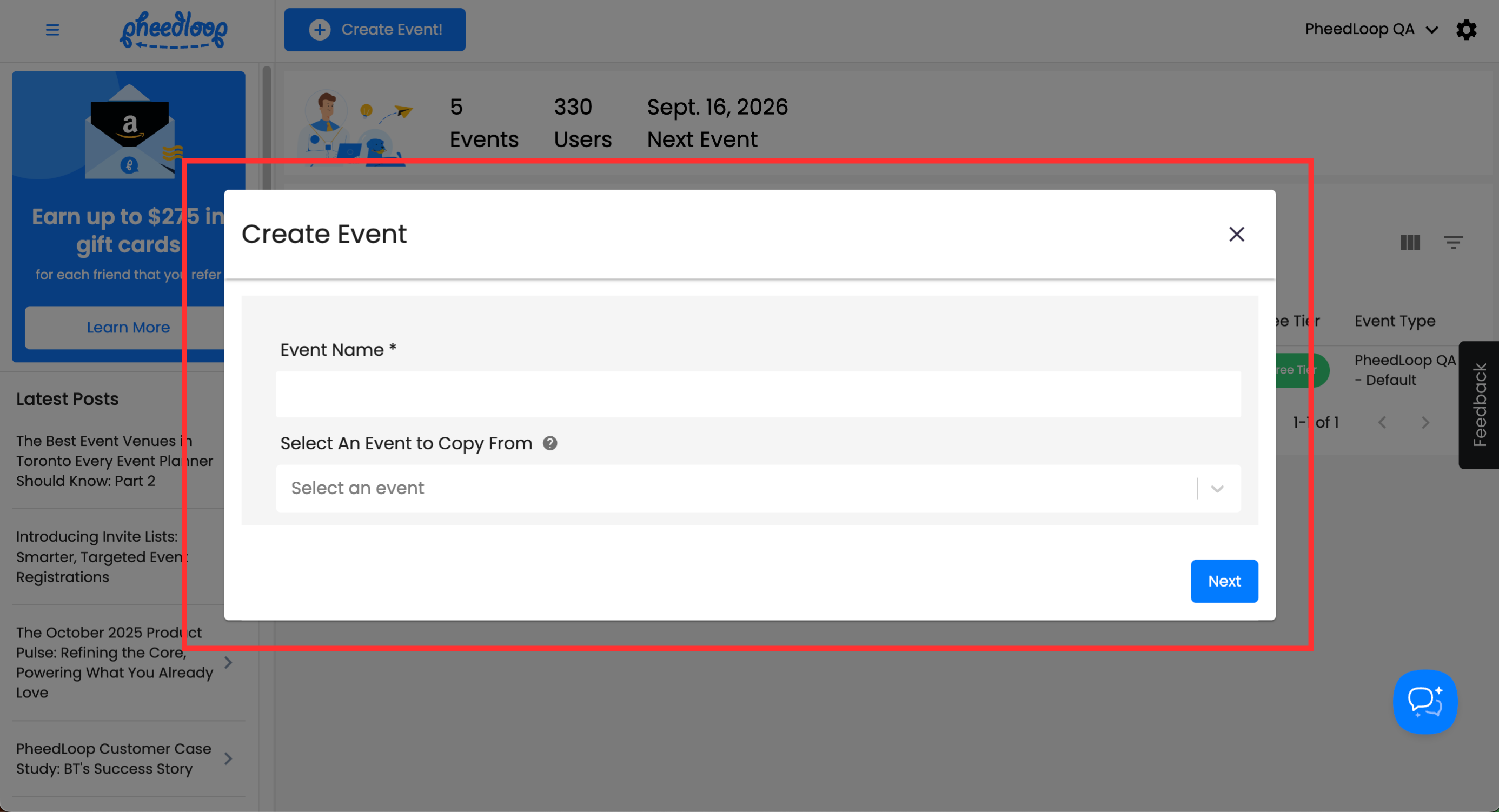The width and height of the screenshot is (1499, 812).
Task: Open the hamburger sidebar menu
Action: [52, 30]
